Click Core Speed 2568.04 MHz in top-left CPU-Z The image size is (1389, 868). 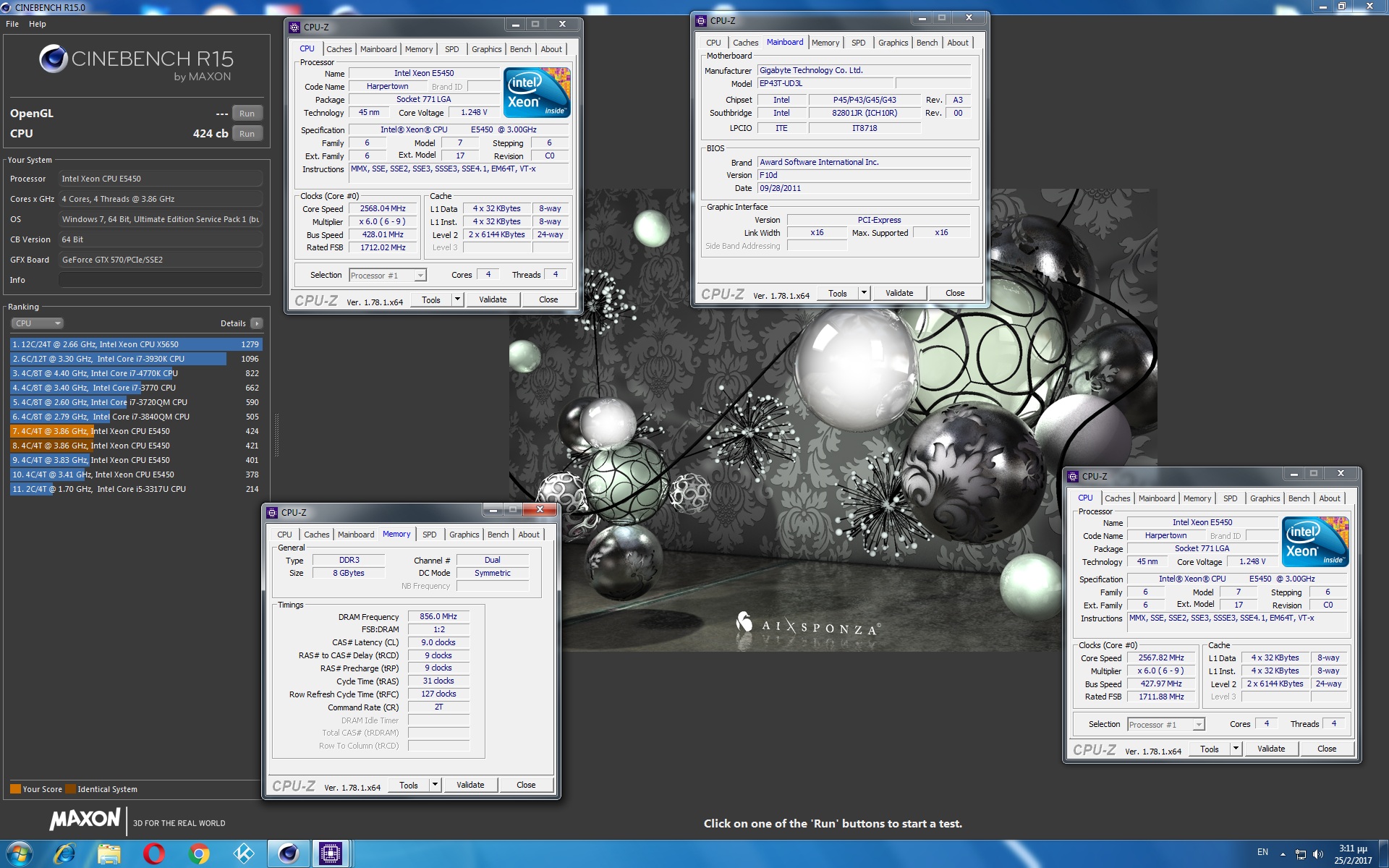coord(383,208)
